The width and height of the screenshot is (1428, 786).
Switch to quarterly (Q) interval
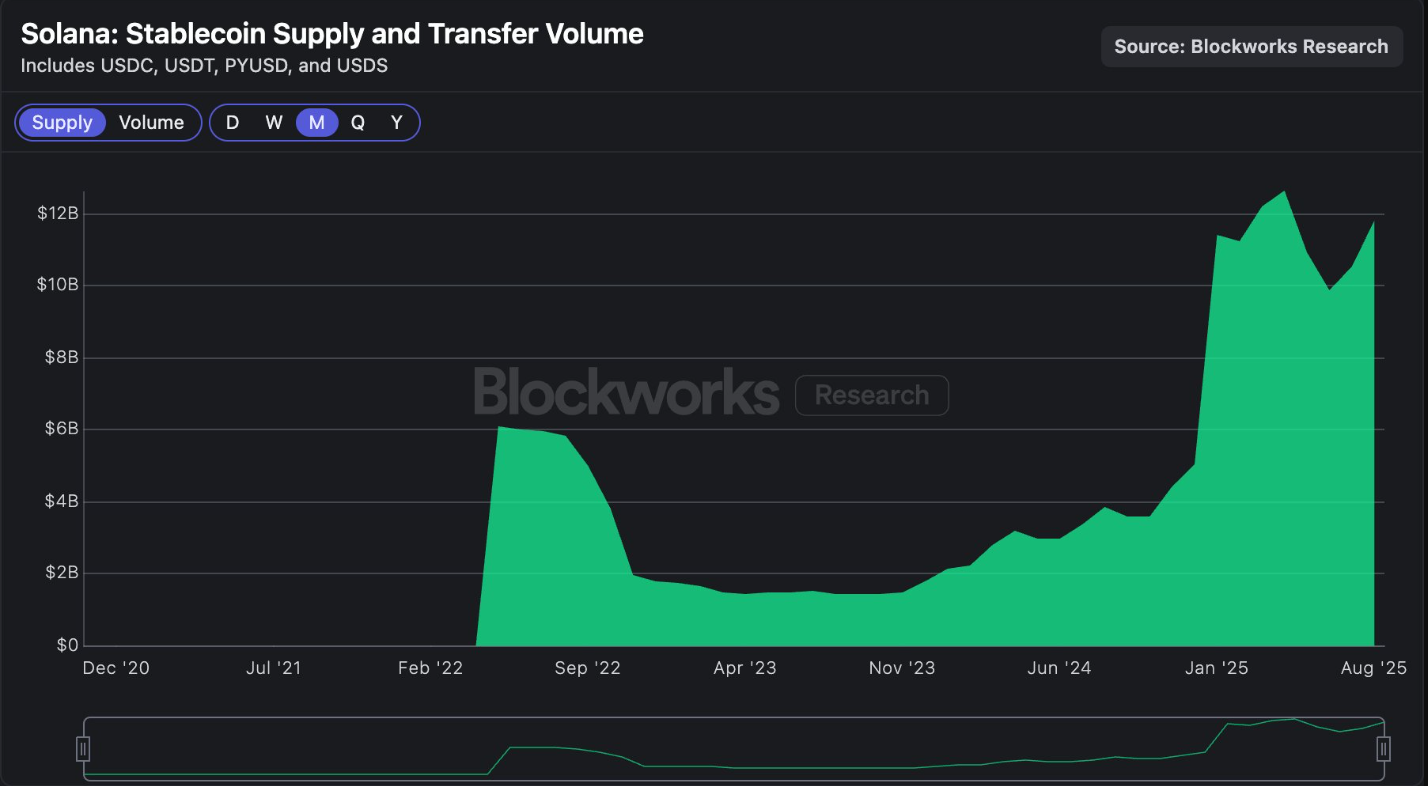(357, 123)
